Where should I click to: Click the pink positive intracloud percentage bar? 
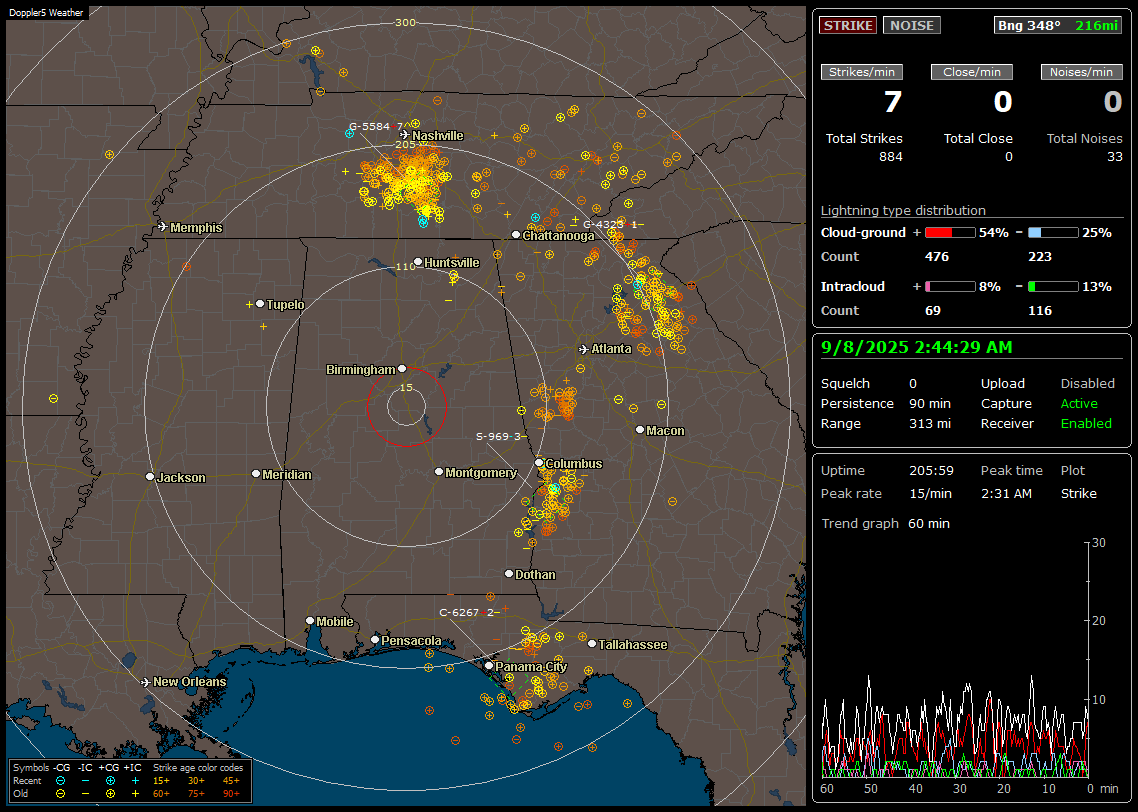(950, 287)
